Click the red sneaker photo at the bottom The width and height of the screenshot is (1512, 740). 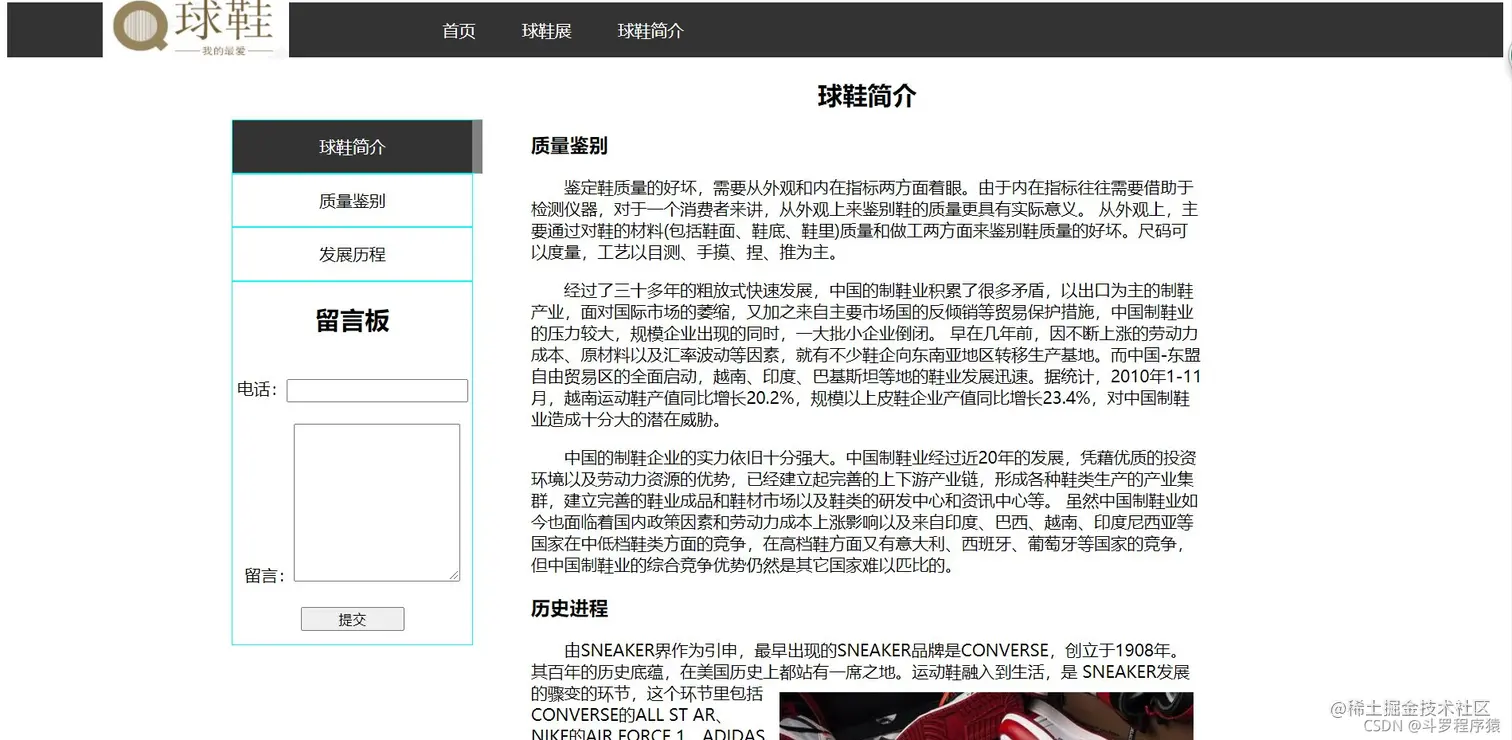coord(985,715)
